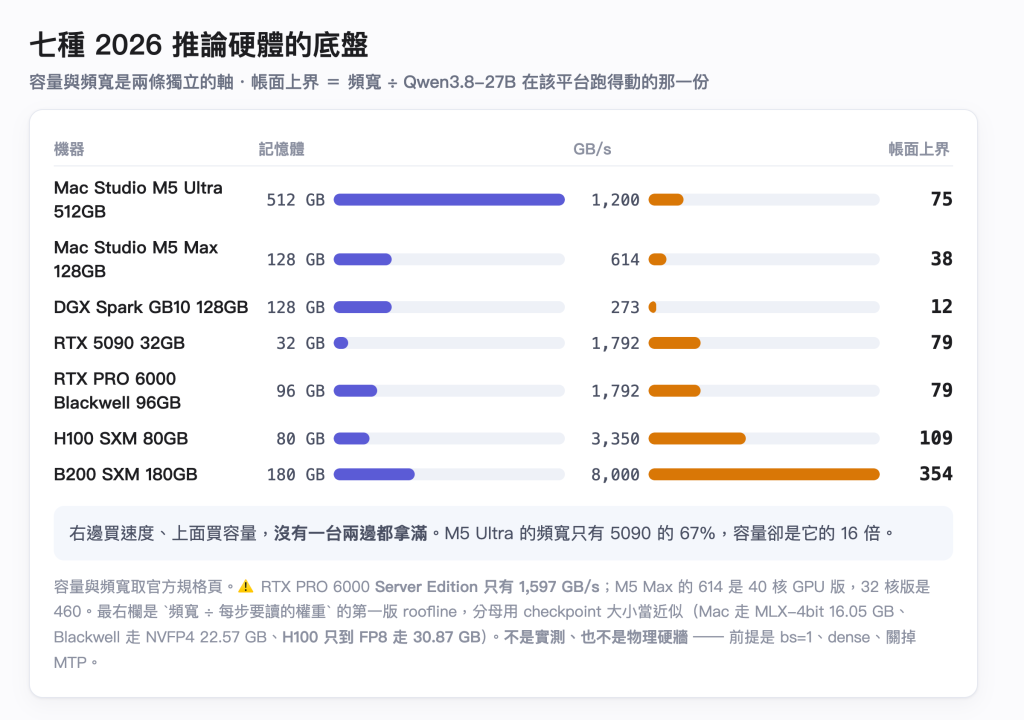Image resolution: width=1024 pixels, height=720 pixels.
Task: Click the orange bandwidth bar for B200 SXM
Action: 764,474
